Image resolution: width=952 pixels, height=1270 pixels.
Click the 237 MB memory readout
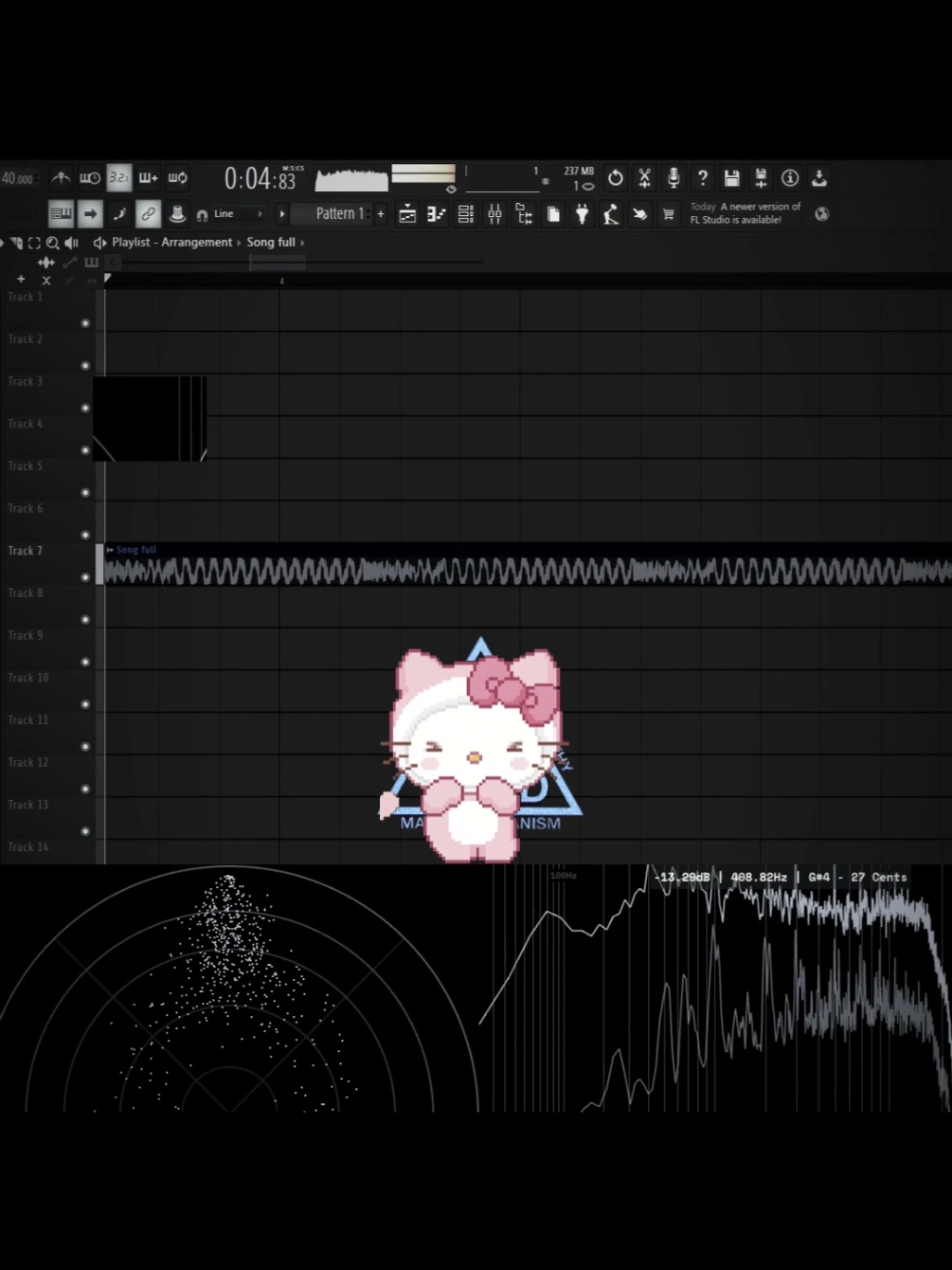[579, 172]
